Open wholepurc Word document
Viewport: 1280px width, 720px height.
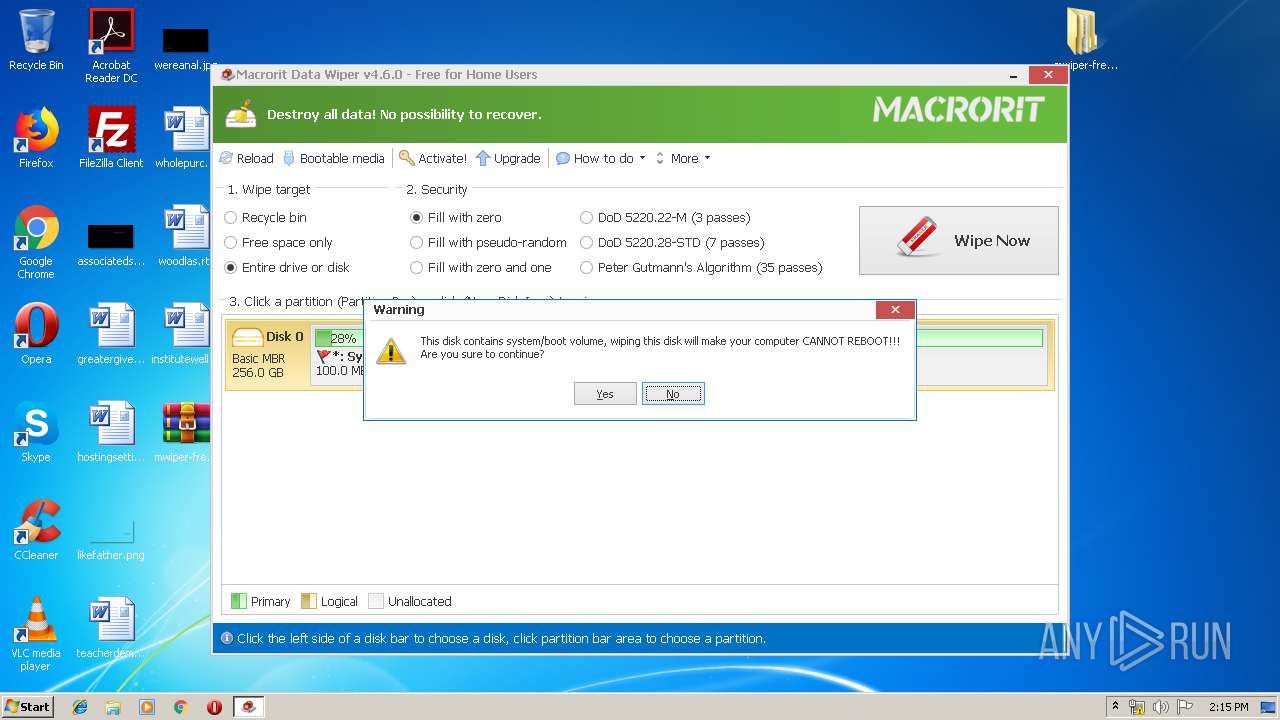pyautogui.click(x=186, y=138)
